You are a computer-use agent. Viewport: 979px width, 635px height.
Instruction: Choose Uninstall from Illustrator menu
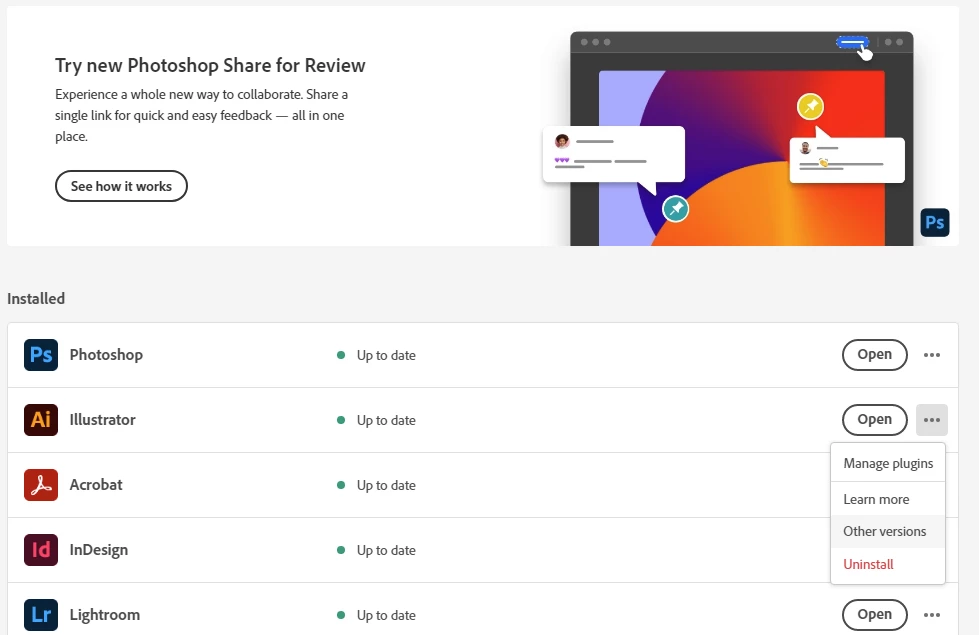pyautogui.click(x=888, y=564)
